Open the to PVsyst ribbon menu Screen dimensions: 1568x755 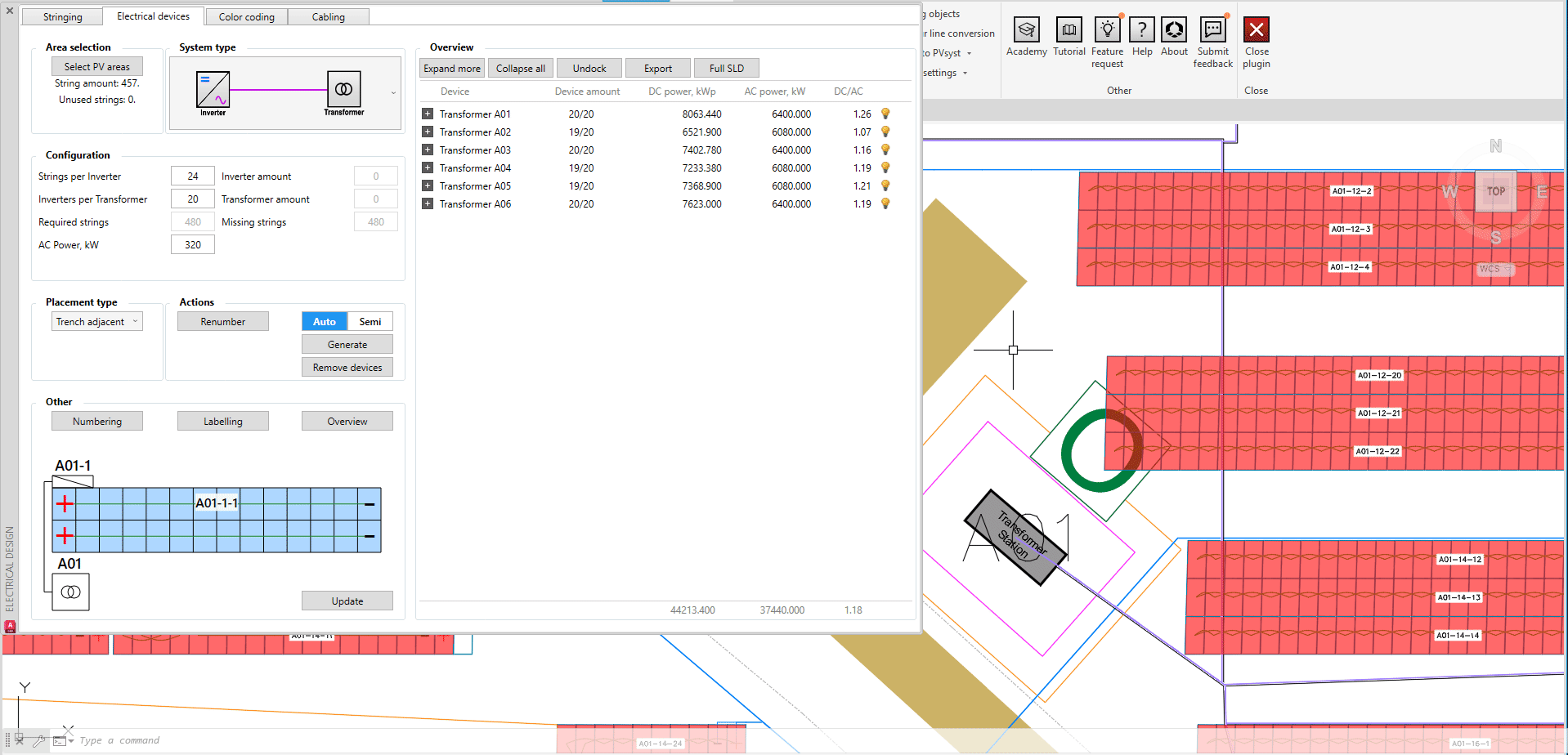point(948,53)
